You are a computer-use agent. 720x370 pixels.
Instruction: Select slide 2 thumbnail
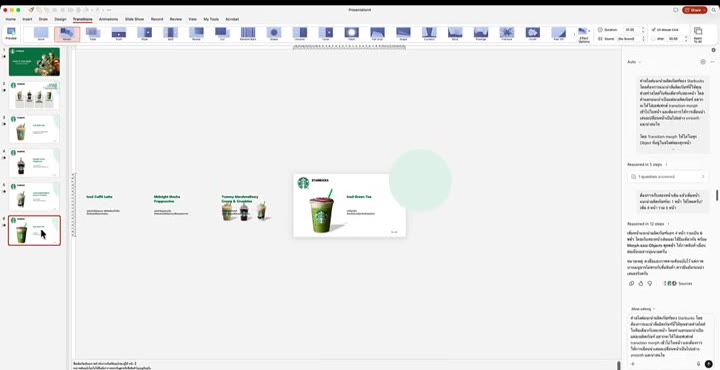34,95
